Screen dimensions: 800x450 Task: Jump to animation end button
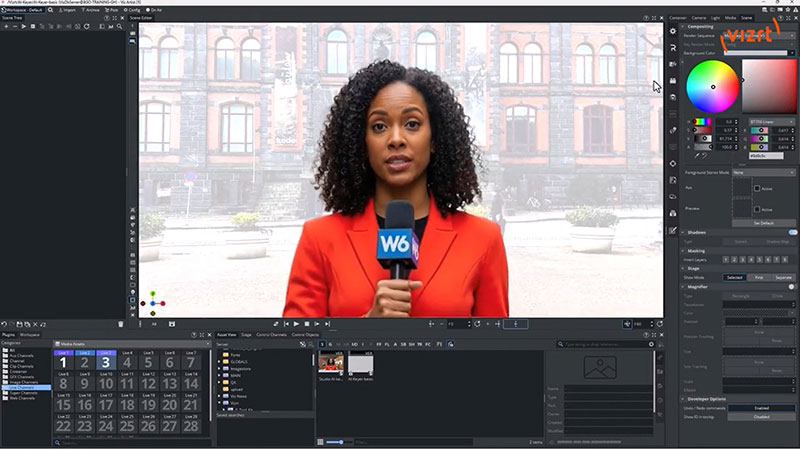(x=328, y=324)
